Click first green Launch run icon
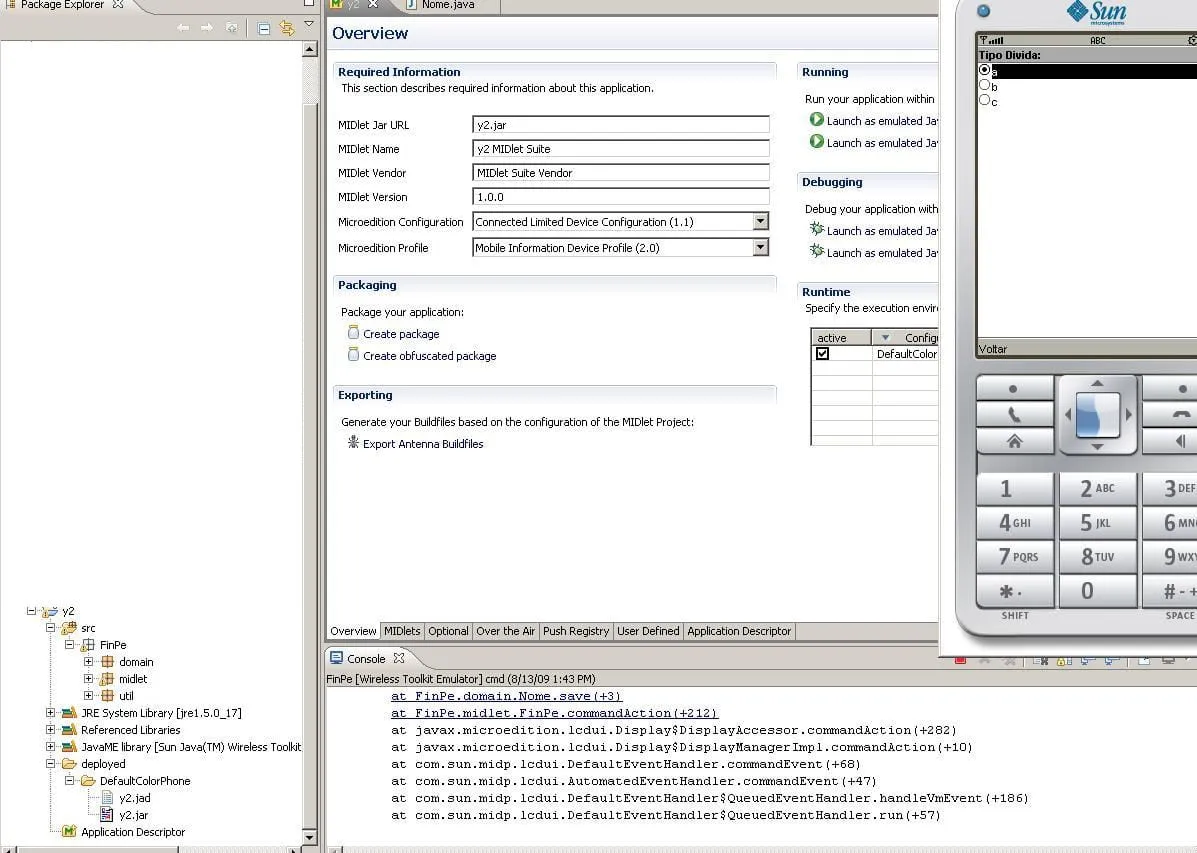 point(816,120)
